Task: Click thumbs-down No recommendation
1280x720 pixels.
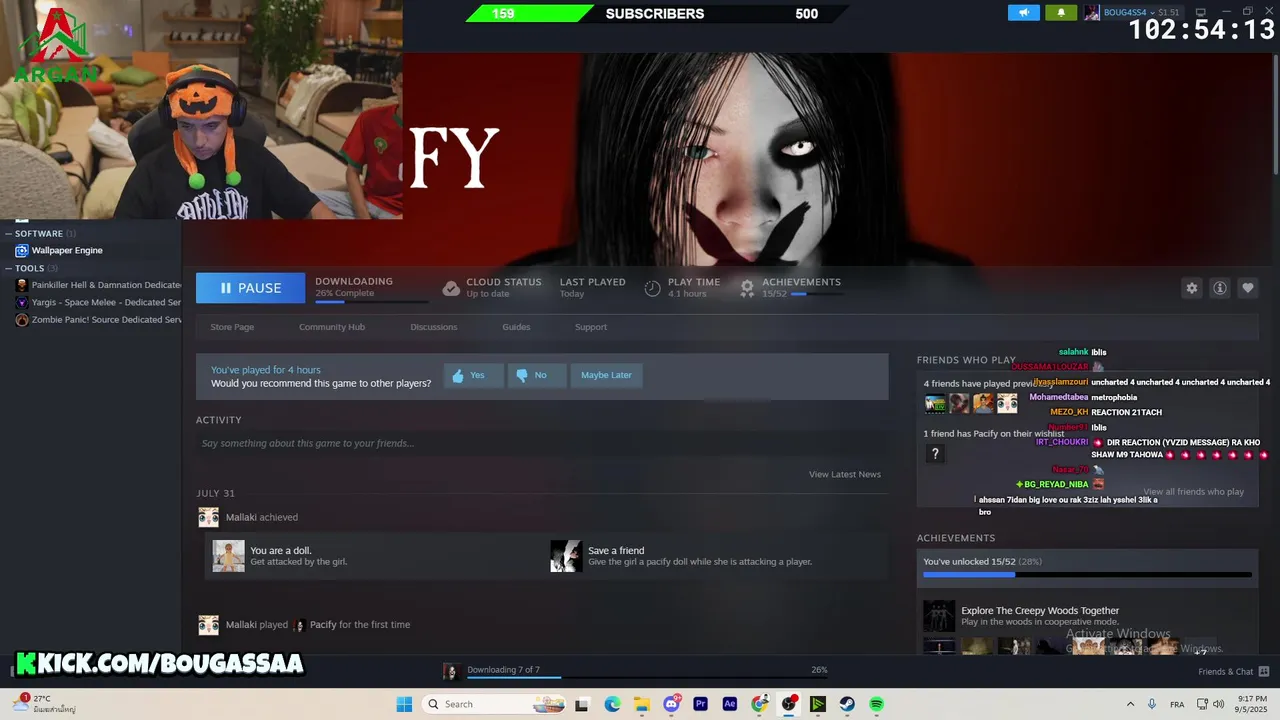Action: point(537,375)
